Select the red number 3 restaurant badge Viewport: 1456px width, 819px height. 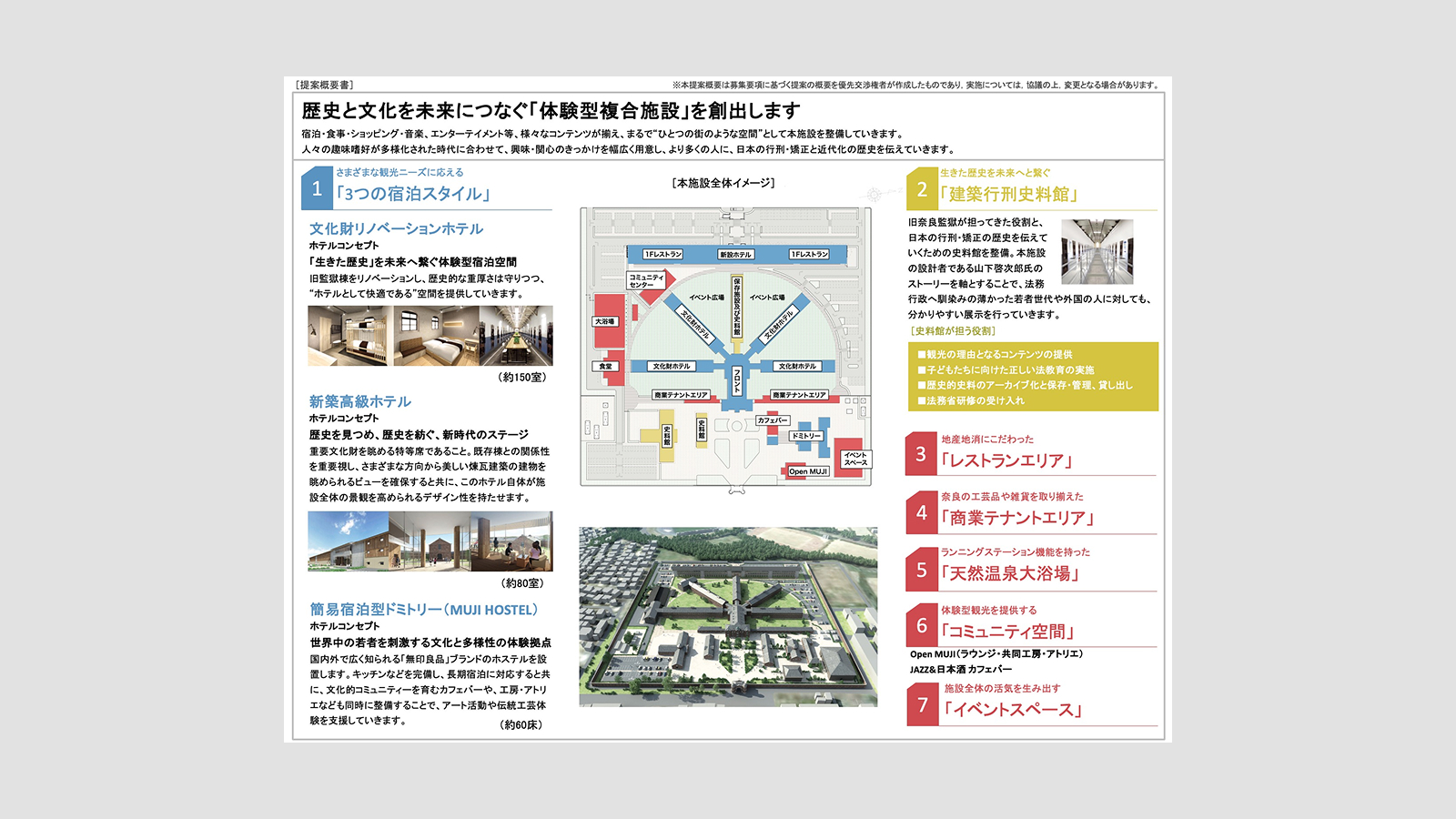click(921, 454)
